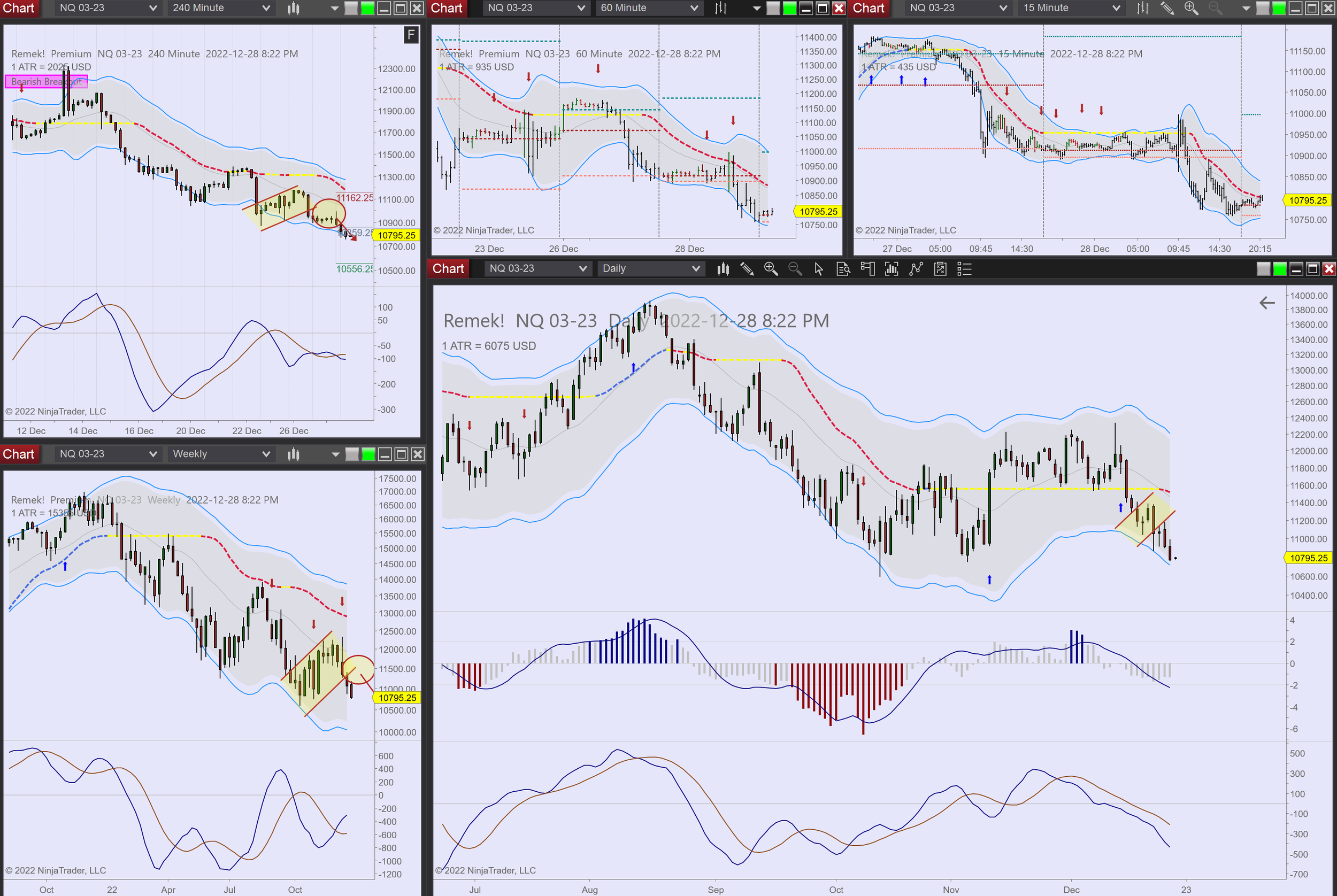This screenshot has width=1337, height=896.
Task: Open Strategies icon in Daily toolbar
Action: pyautogui.click(x=916, y=268)
